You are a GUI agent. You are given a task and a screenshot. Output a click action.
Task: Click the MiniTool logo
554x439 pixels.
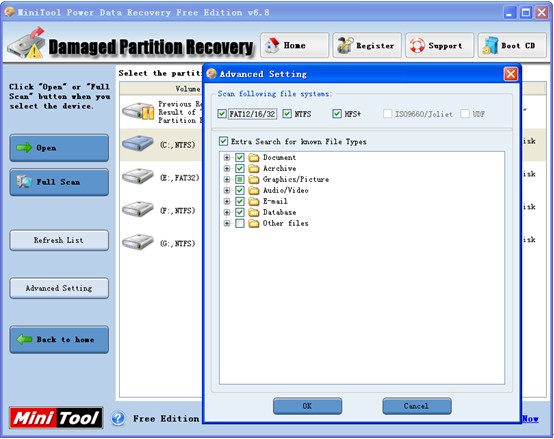(x=56, y=418)
